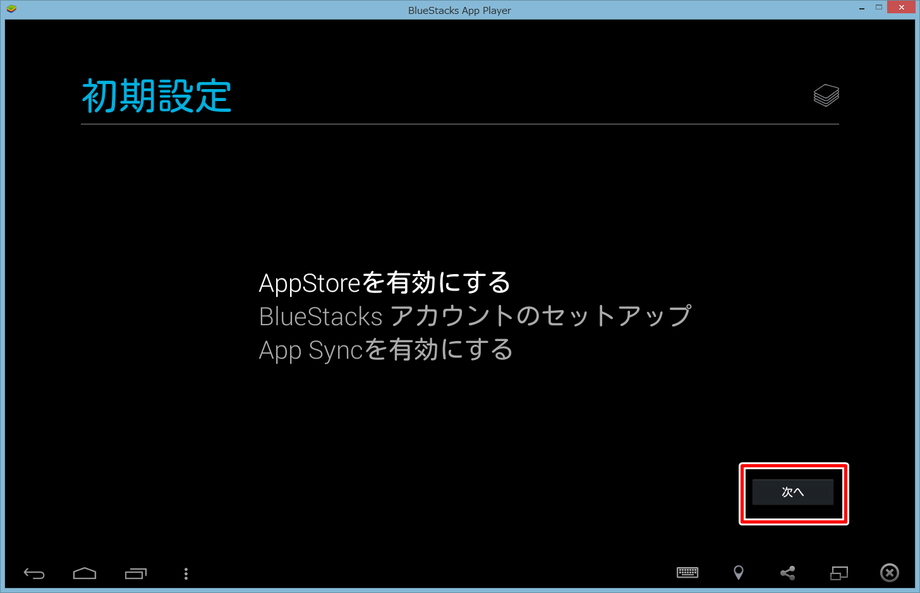Click the BlueStacks App Player title bar
Viewport: 920px width, 593px height.
pos(460,8)
